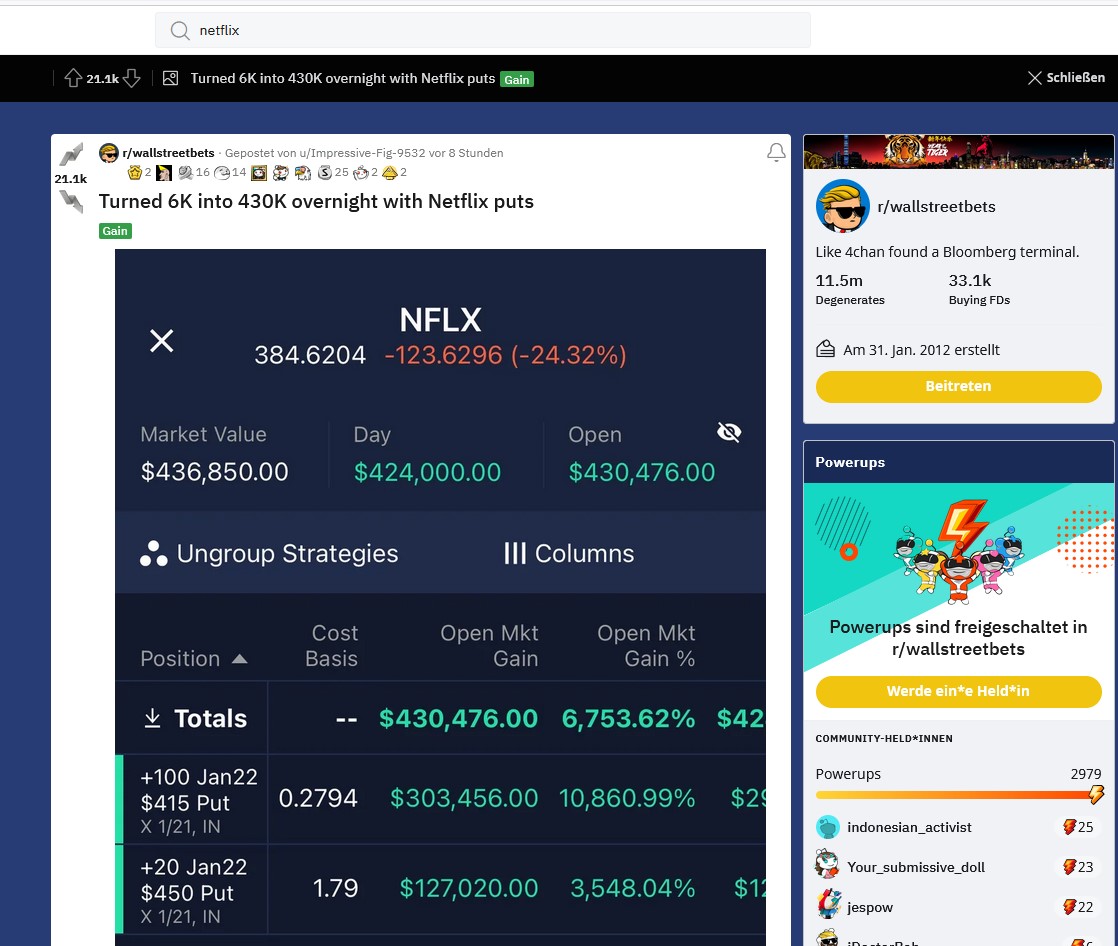Click the sidebar tiger banner image
The width and height of the screenshot is (1118, 946).
click(x=958, y=152)
